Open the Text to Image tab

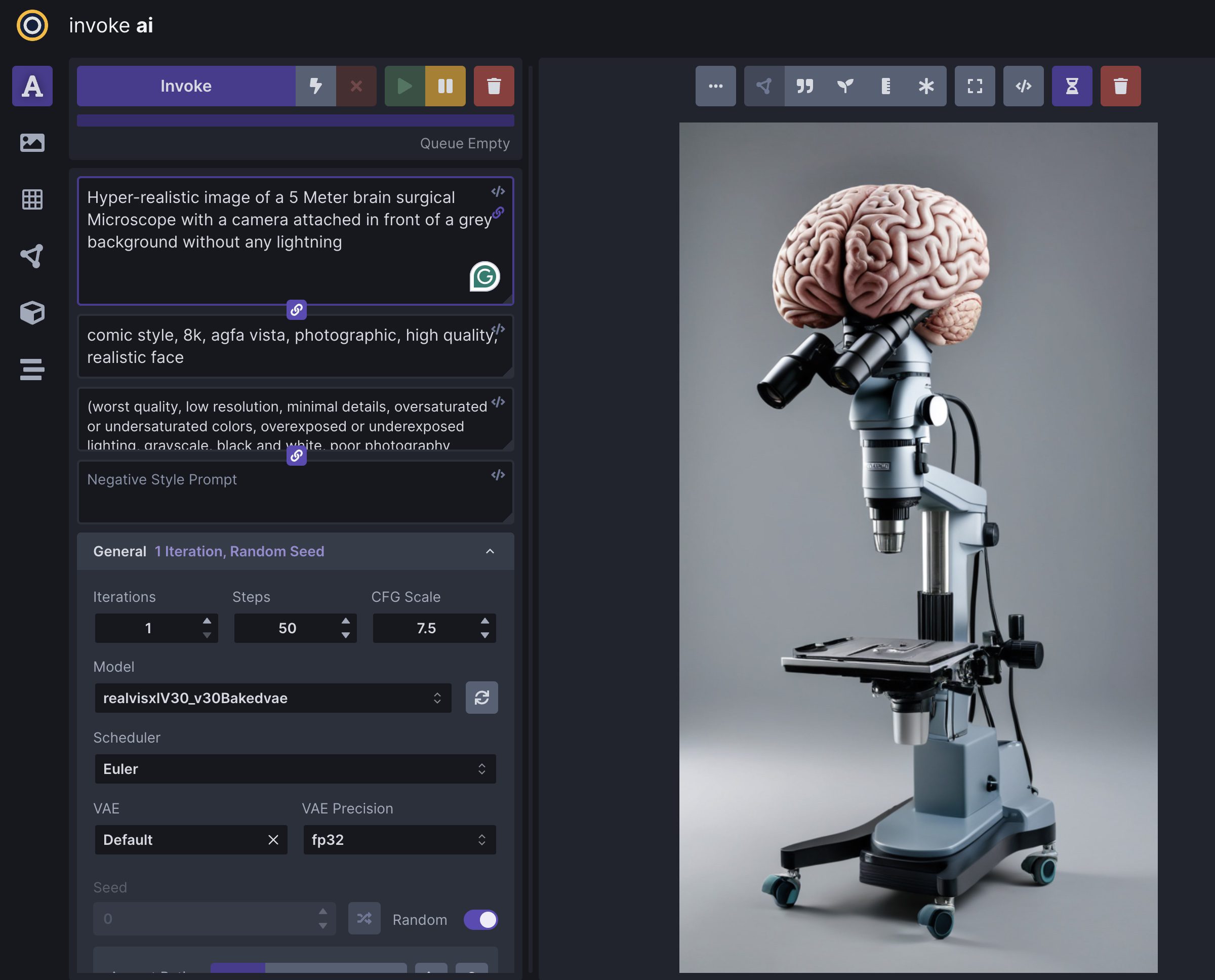click(32, 86)
